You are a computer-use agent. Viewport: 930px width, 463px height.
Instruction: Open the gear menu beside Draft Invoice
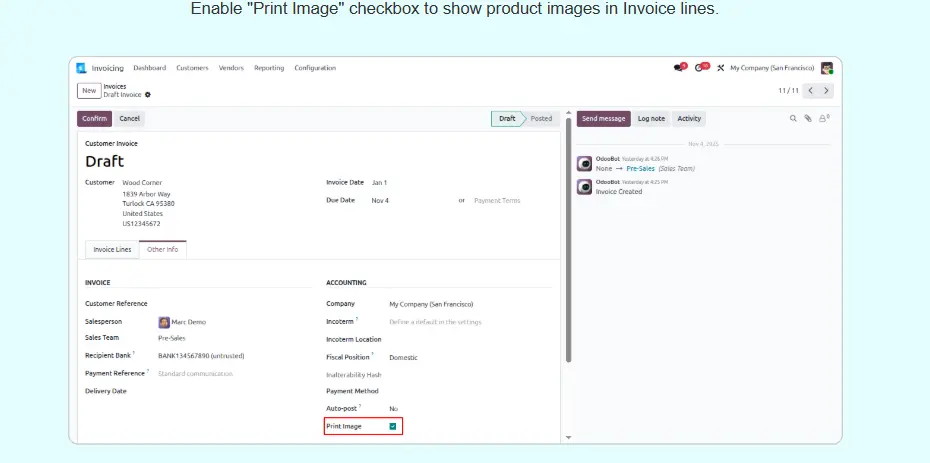148,95
